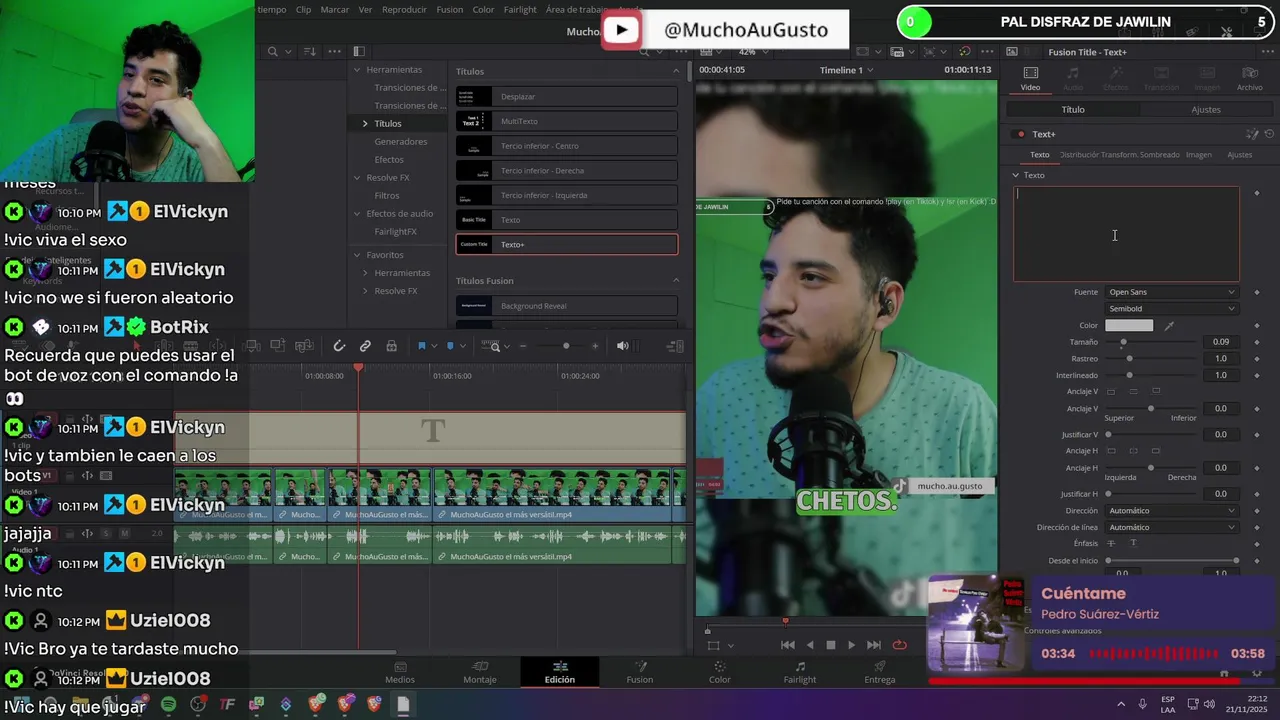Image resolution: width=1280 pixels, height=720 pixels.
Task: Reset Text+ settings with the reset icon
Action: pos(1269,134)
